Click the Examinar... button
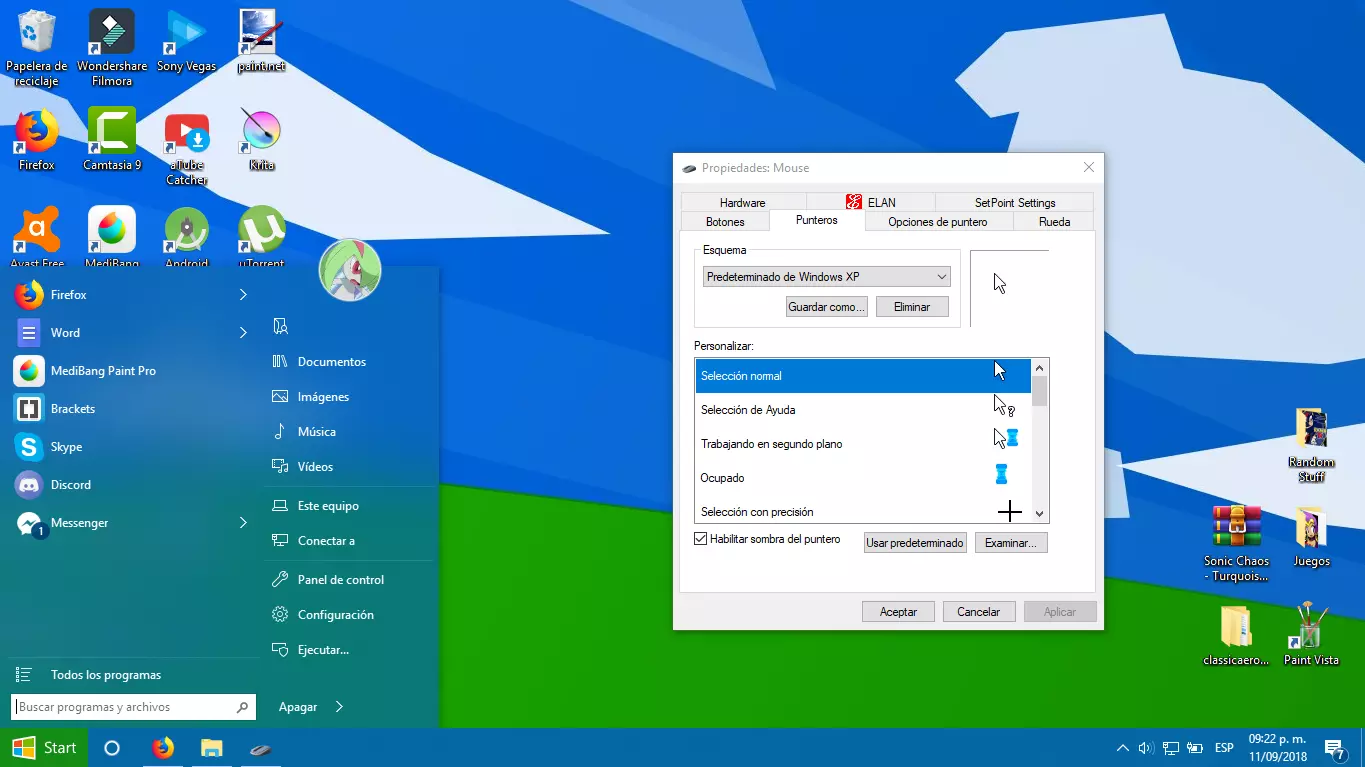The height and width of the screenshot is (767, 1365). click(1011, 543)
